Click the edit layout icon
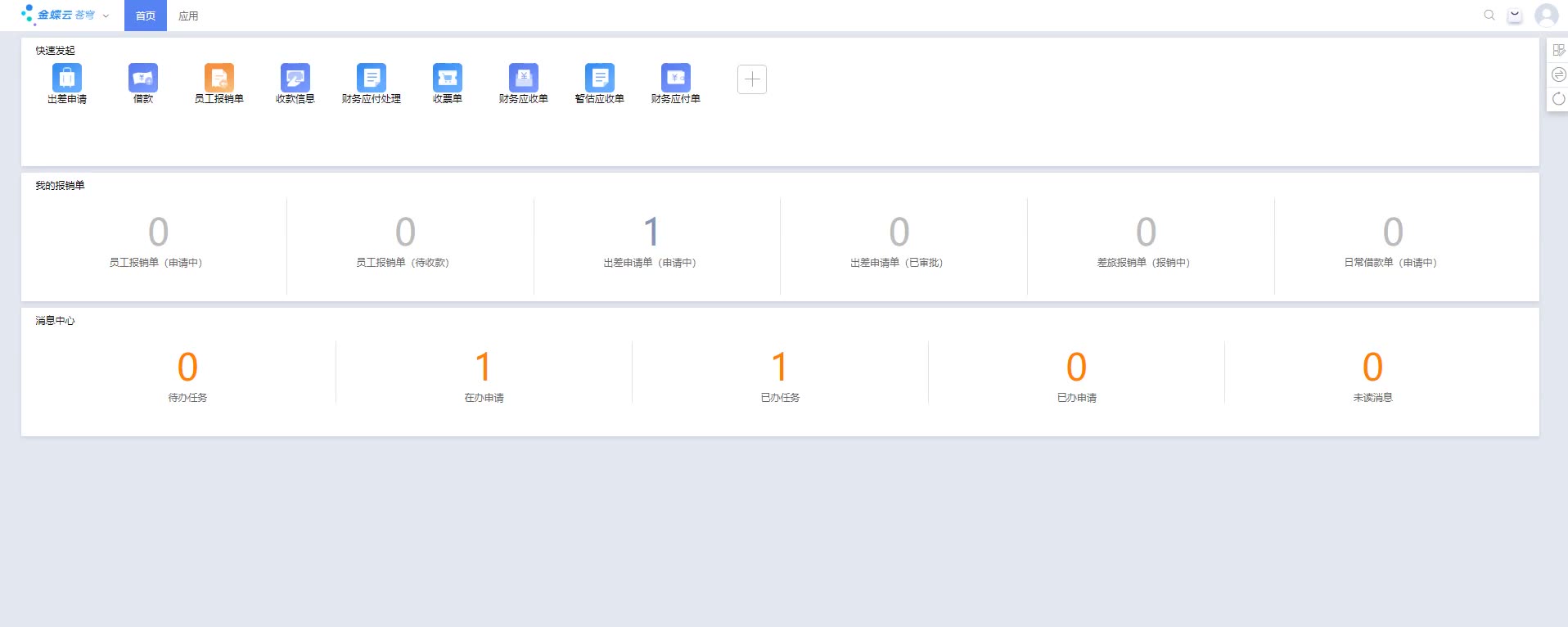The height and width of the screenshot is (627, 1568). 1559,50
